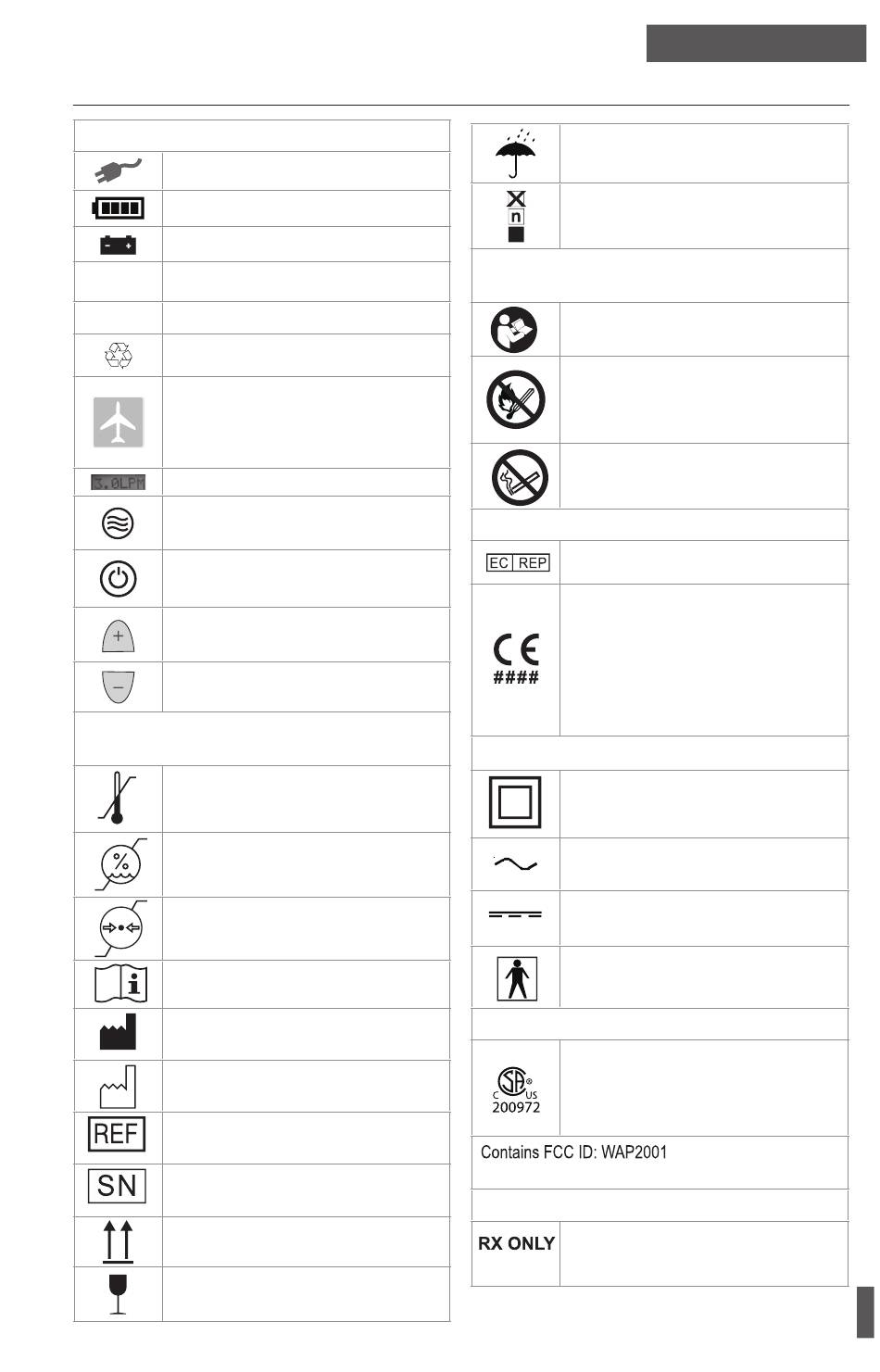The width and height of the screenshot is (880, 1372).
Task: Click the CE mark with #### symbol
Action: 516,659
